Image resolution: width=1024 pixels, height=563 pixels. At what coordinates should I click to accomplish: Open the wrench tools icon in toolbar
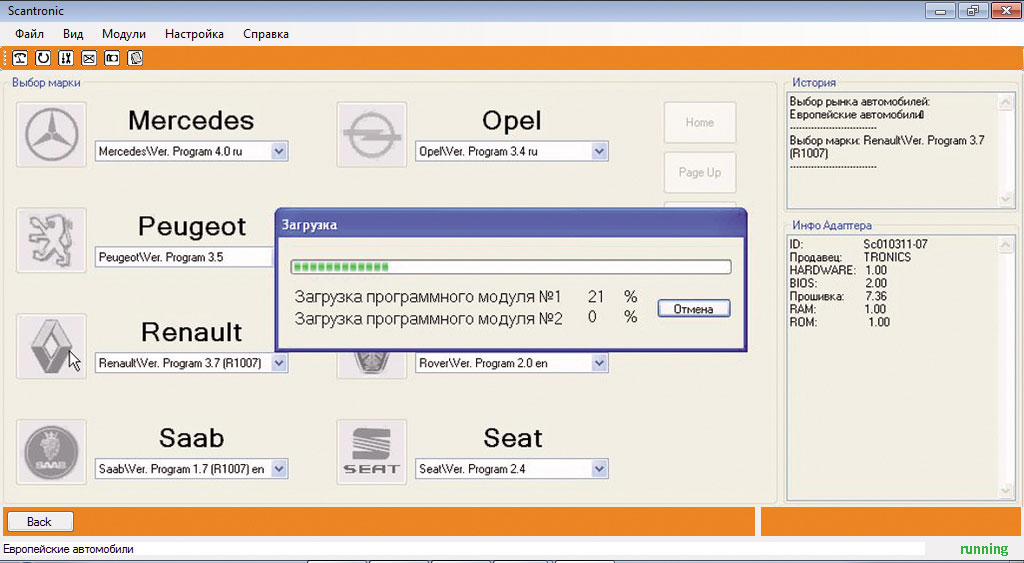[x=66, y=58]
